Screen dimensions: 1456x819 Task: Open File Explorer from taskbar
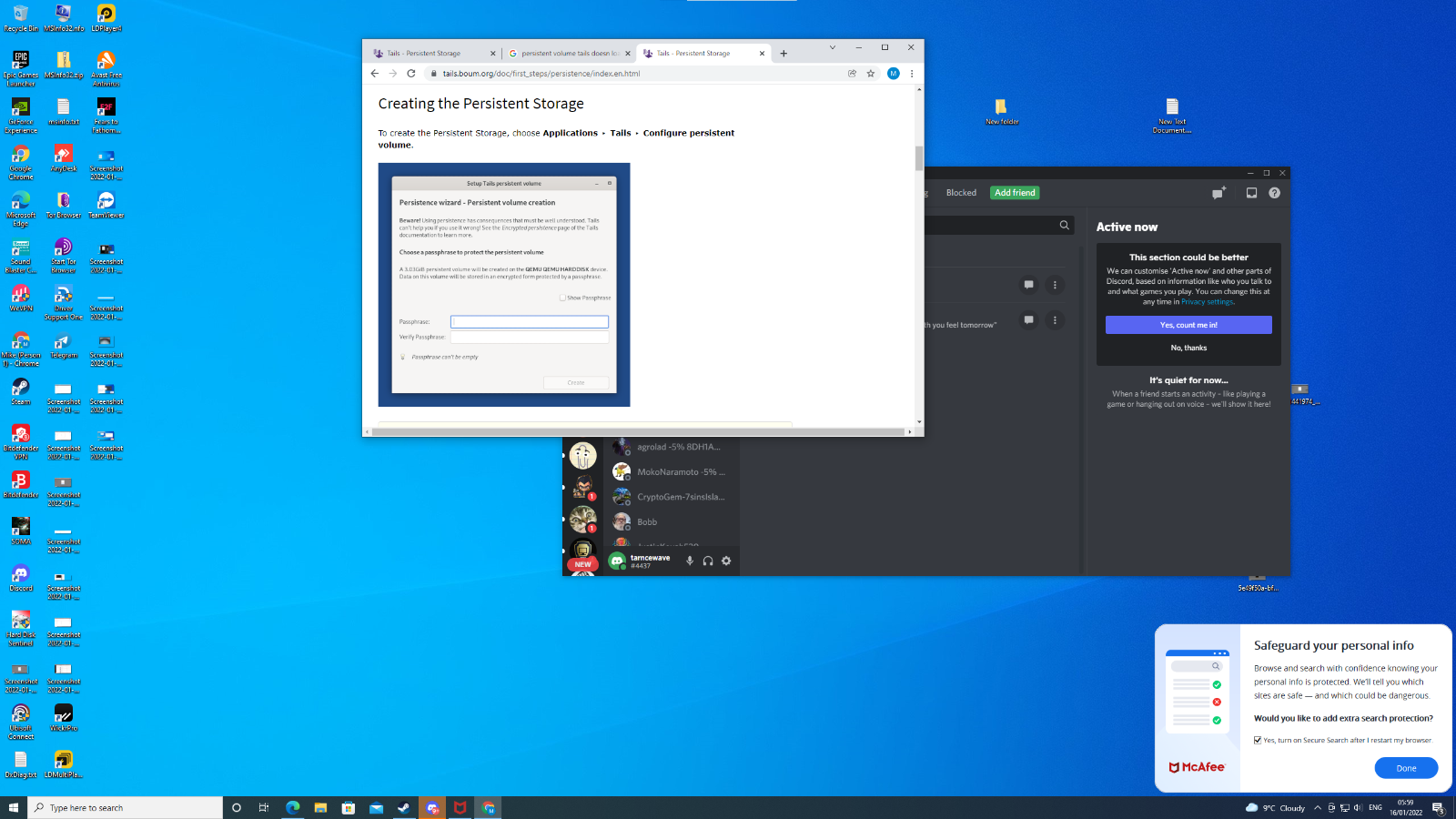[320, 807]
